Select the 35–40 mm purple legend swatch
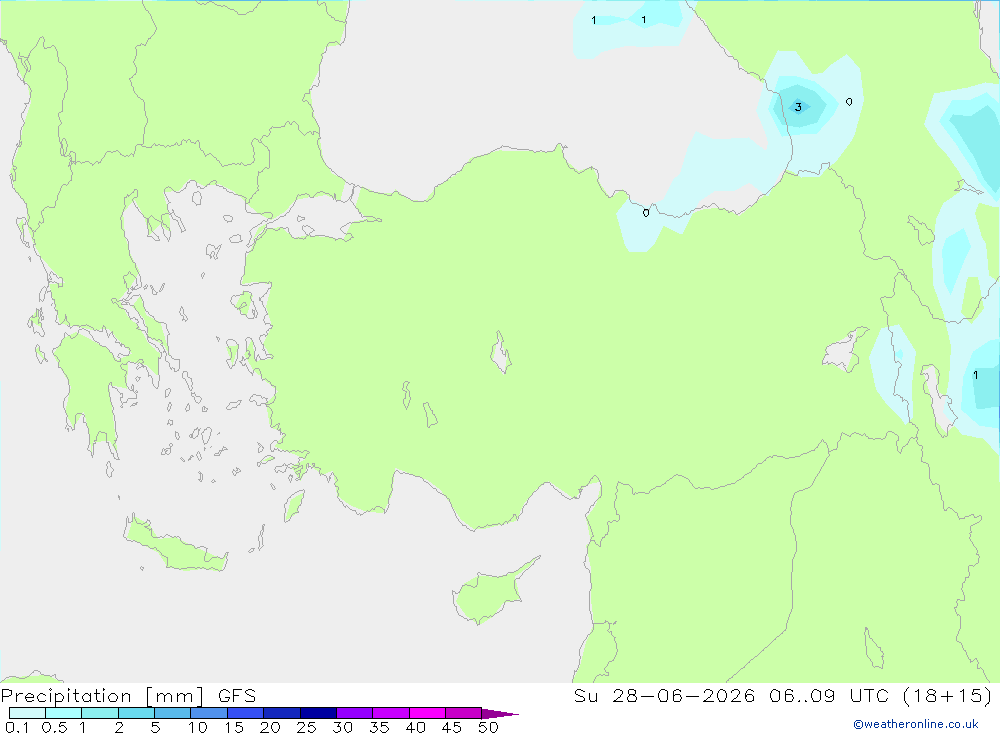 point(391,713)
